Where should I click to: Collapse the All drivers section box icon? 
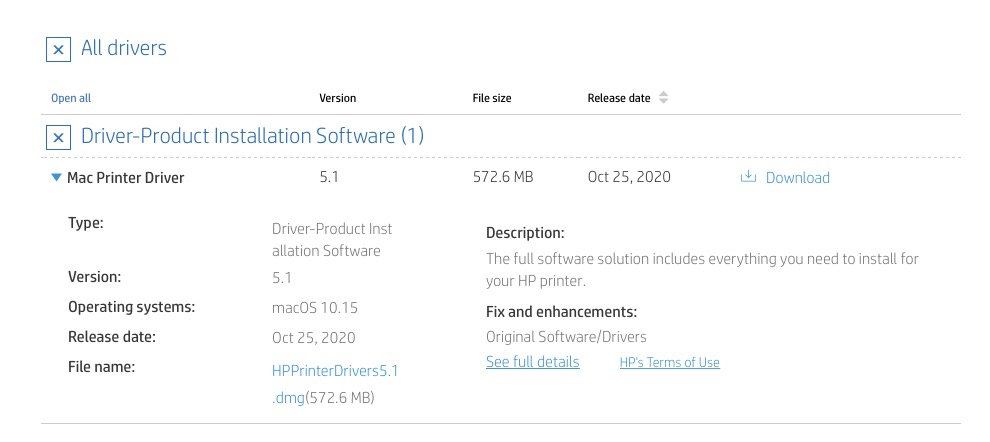(x=59, y=49)
